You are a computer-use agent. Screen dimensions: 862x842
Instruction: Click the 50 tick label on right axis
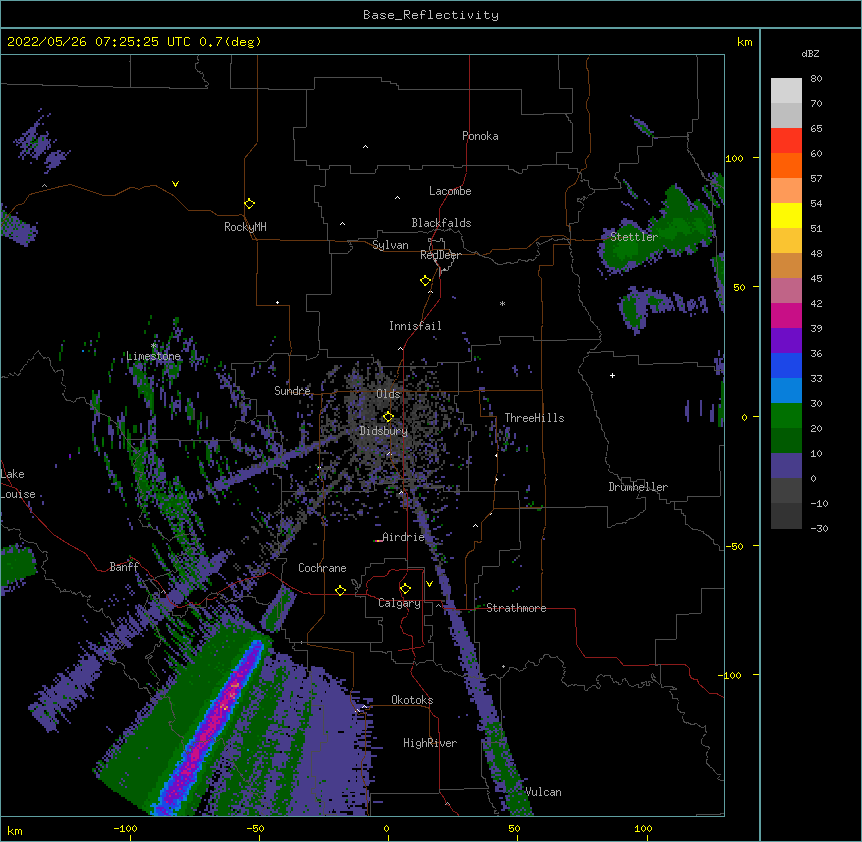[x=739, y=287]
